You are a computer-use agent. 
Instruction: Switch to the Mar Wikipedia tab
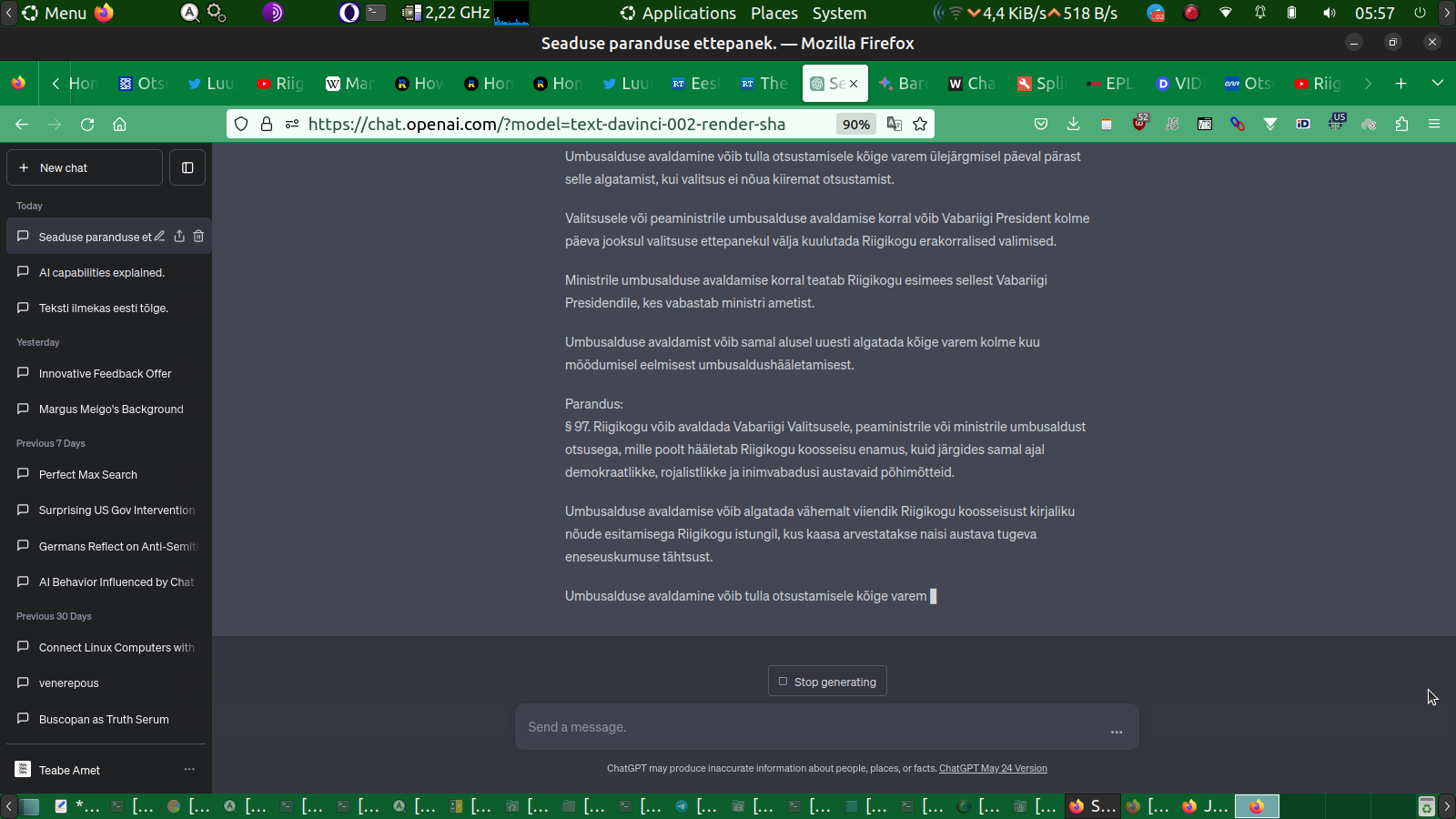349,84
